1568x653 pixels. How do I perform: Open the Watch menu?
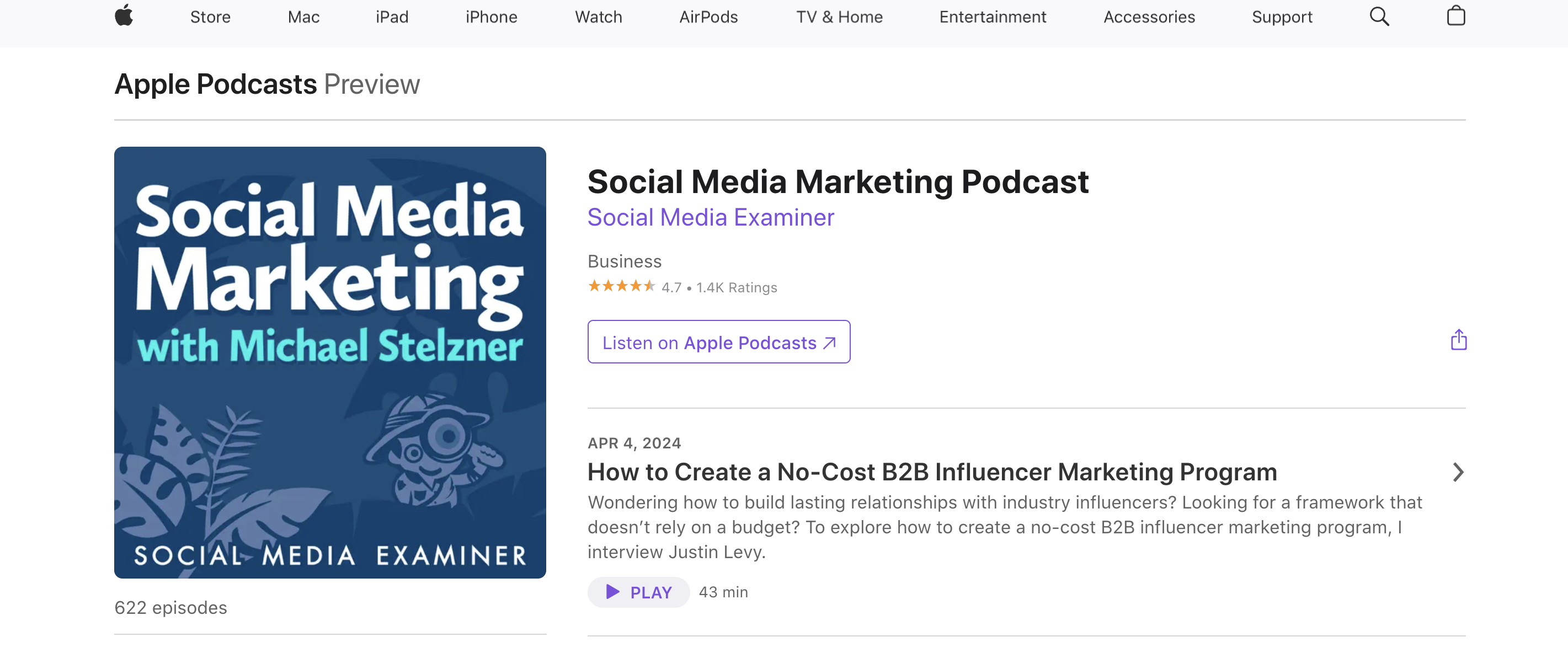coord(599,17)
